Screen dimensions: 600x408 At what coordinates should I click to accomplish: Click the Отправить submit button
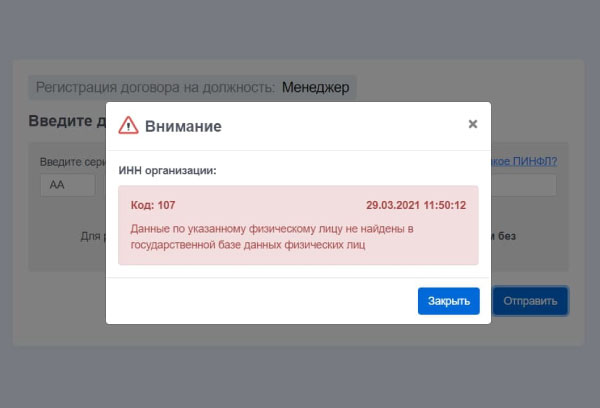coord(530,301)
